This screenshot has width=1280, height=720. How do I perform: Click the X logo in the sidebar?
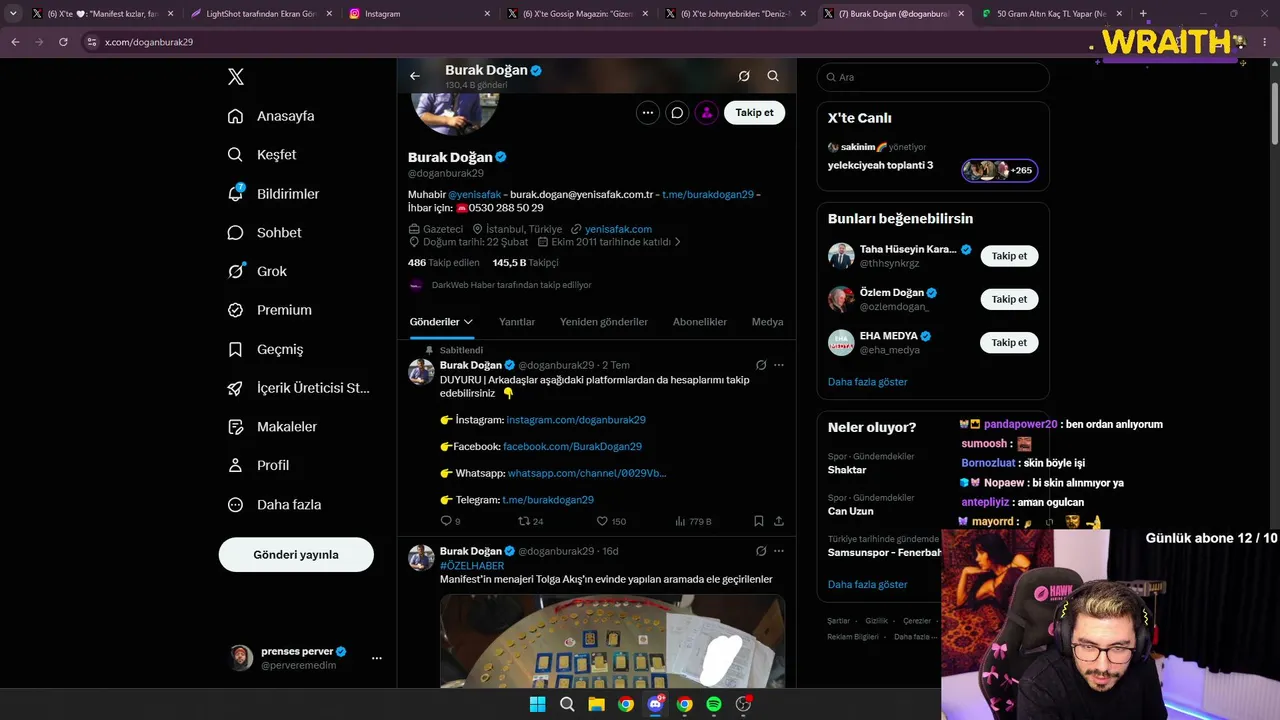236,77
